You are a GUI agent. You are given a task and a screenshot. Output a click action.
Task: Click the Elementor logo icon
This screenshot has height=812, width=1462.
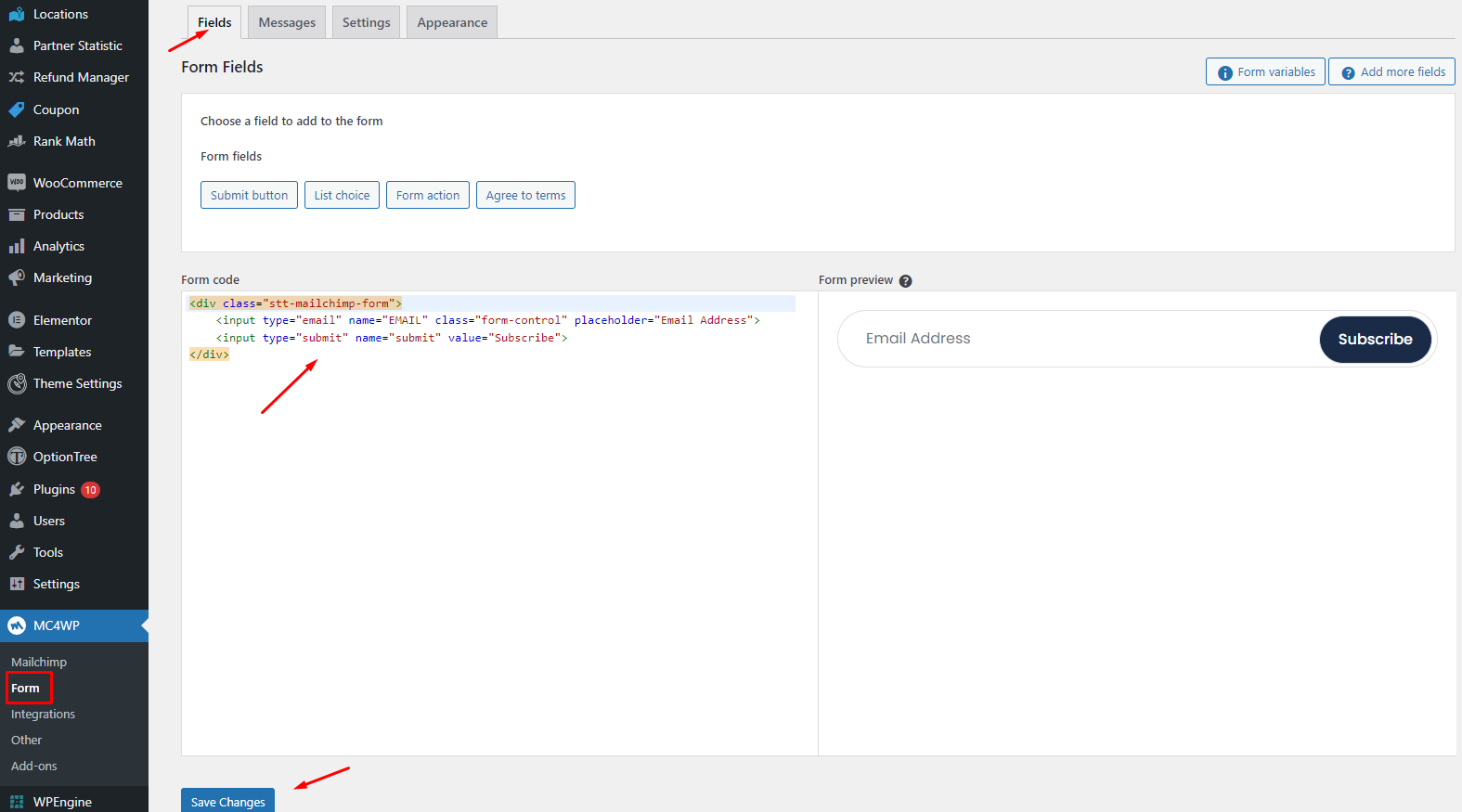click(x=17, y=320)
